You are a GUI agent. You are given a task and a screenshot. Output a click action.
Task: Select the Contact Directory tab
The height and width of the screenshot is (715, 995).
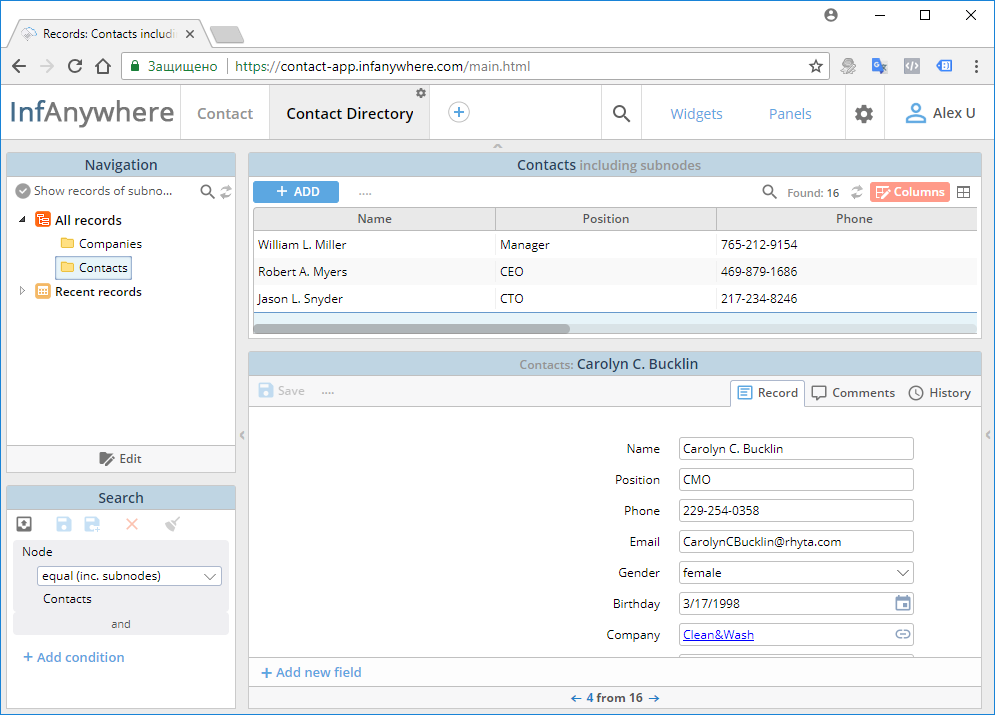350,114
